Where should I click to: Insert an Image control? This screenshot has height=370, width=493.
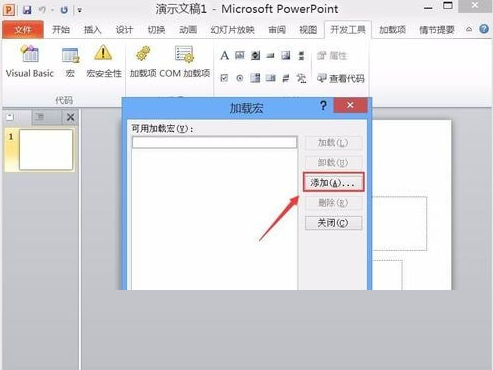click(x=286, y=55)
